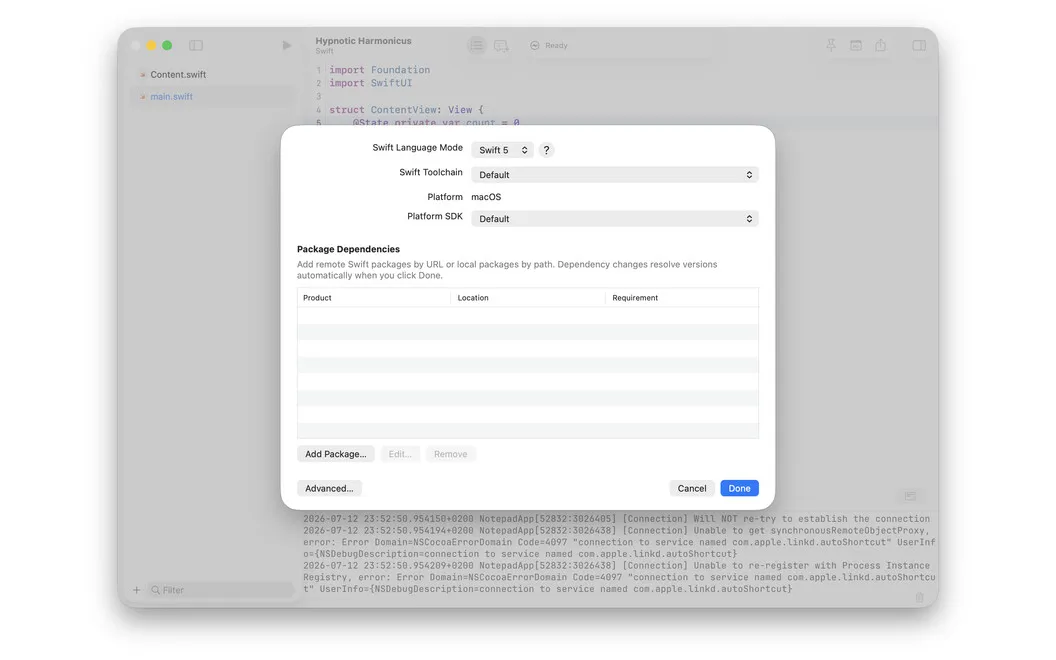Open the Swift Toolchain dropdown
This screenshot has width=1056, height=660.
tap(615, 174)
